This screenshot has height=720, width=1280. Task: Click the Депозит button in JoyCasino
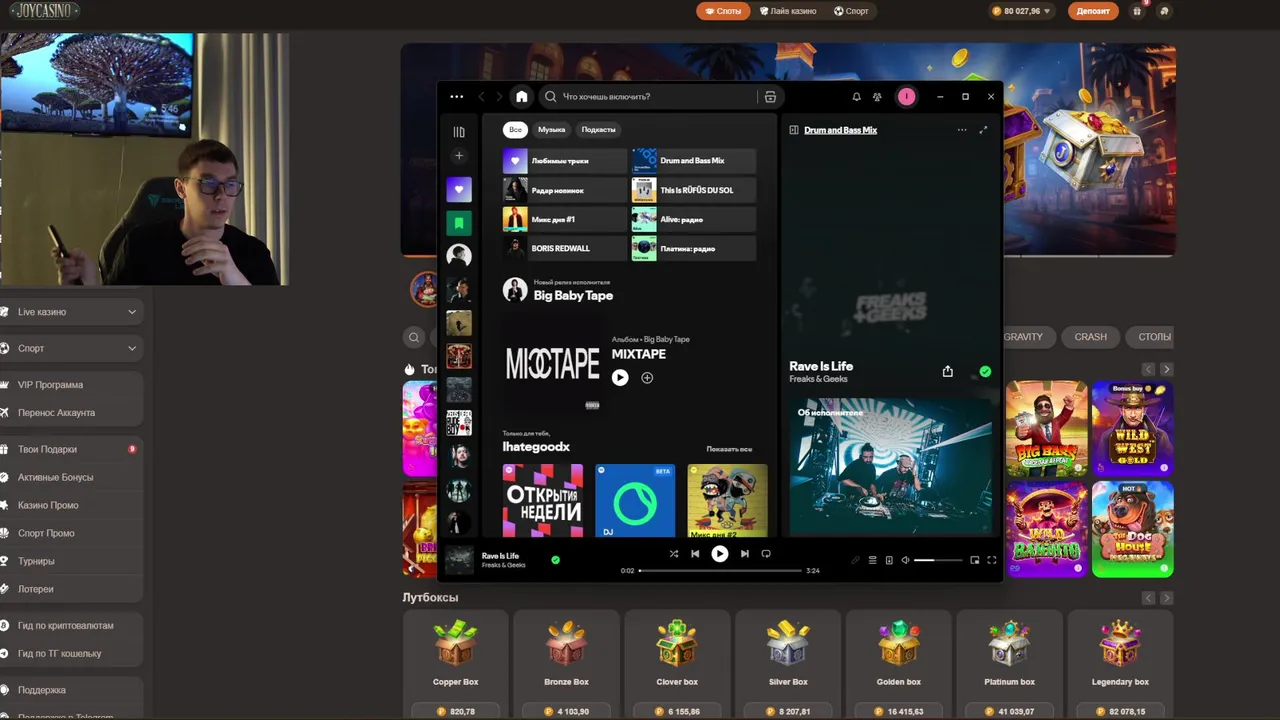1093,11
